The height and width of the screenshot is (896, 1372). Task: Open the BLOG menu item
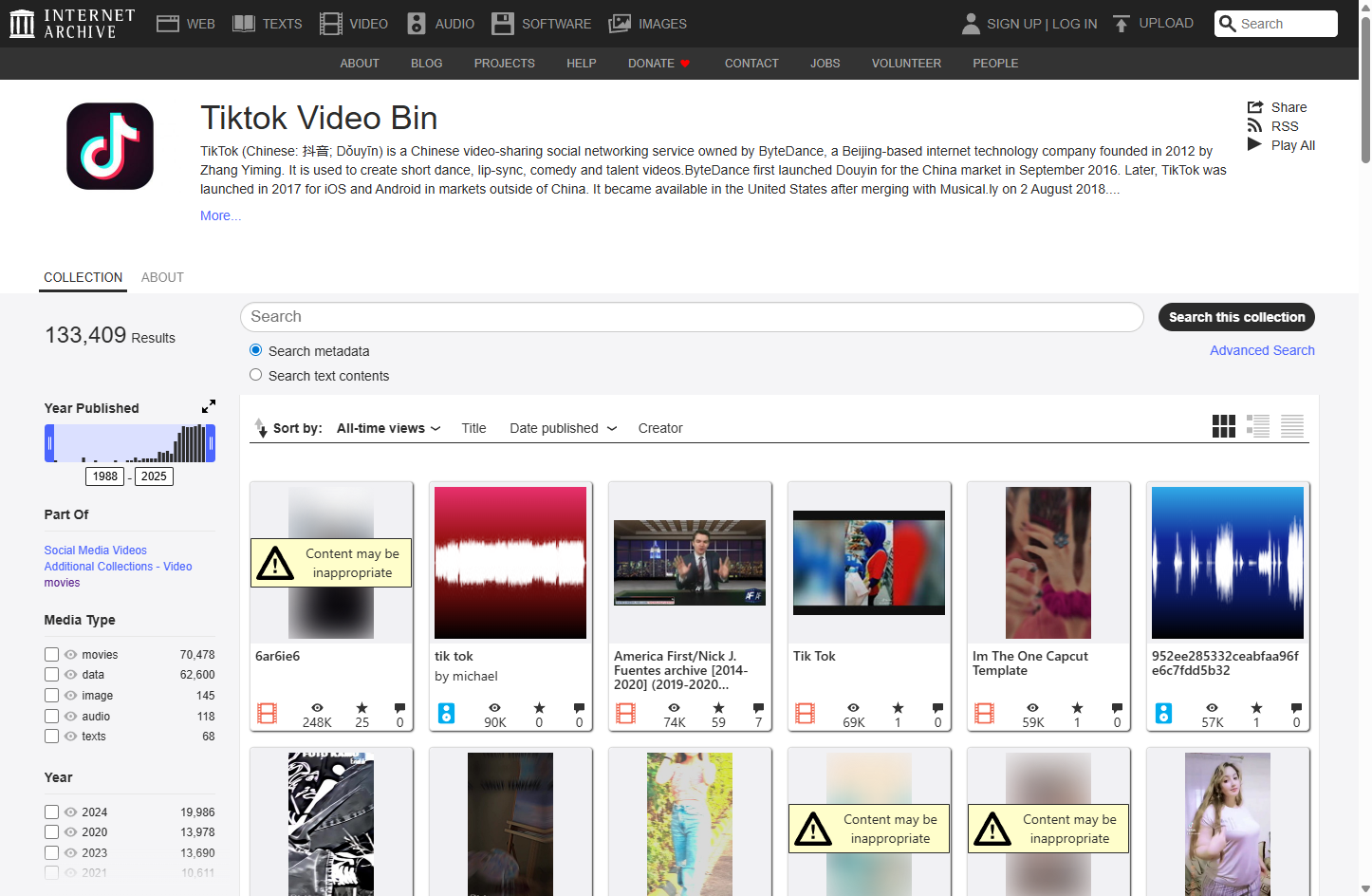427,64
